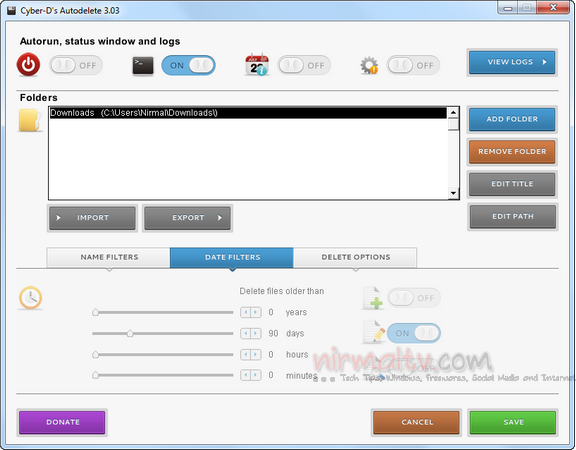This screenshot has width=576, height=450.
Task: Turn on the autorun power toggle
Action: pyautogui.click(x=76, y=65)
